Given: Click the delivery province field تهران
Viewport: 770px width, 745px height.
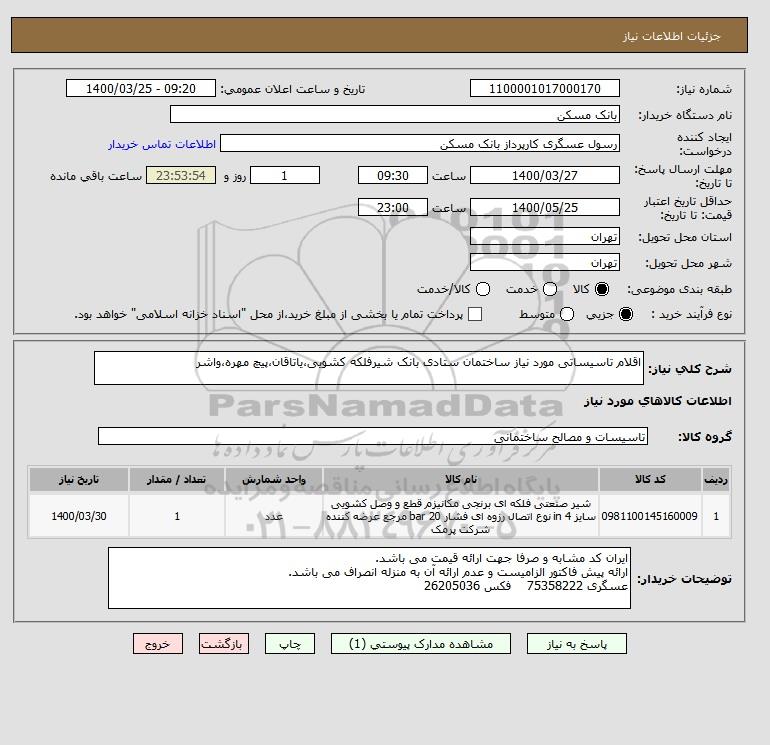Looking at the screenshot, I should coord(545,237).
